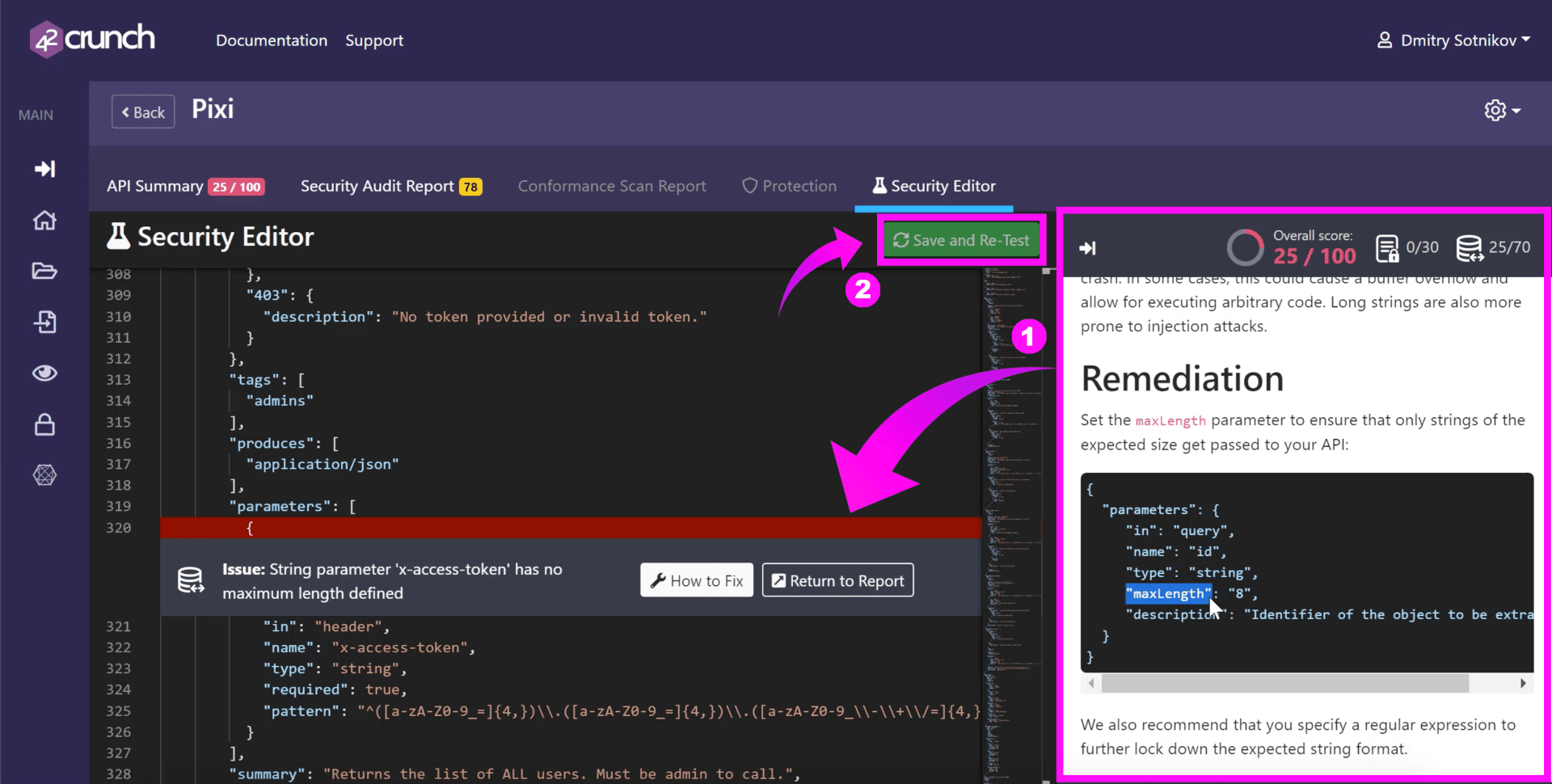This screenshot has width=1552, height=784.
Task: Click the "maxLength" text in the remediation sample
Action: click(1168, 594)
